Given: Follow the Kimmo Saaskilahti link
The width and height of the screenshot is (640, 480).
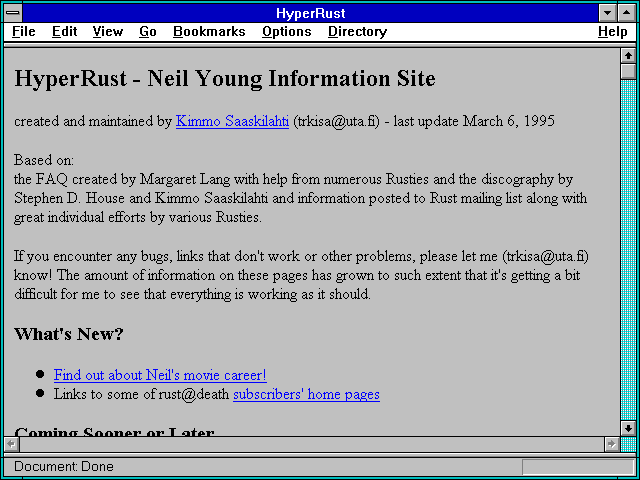Looking at the screenshot, I should pyautogui.click(x=232, y=121).
